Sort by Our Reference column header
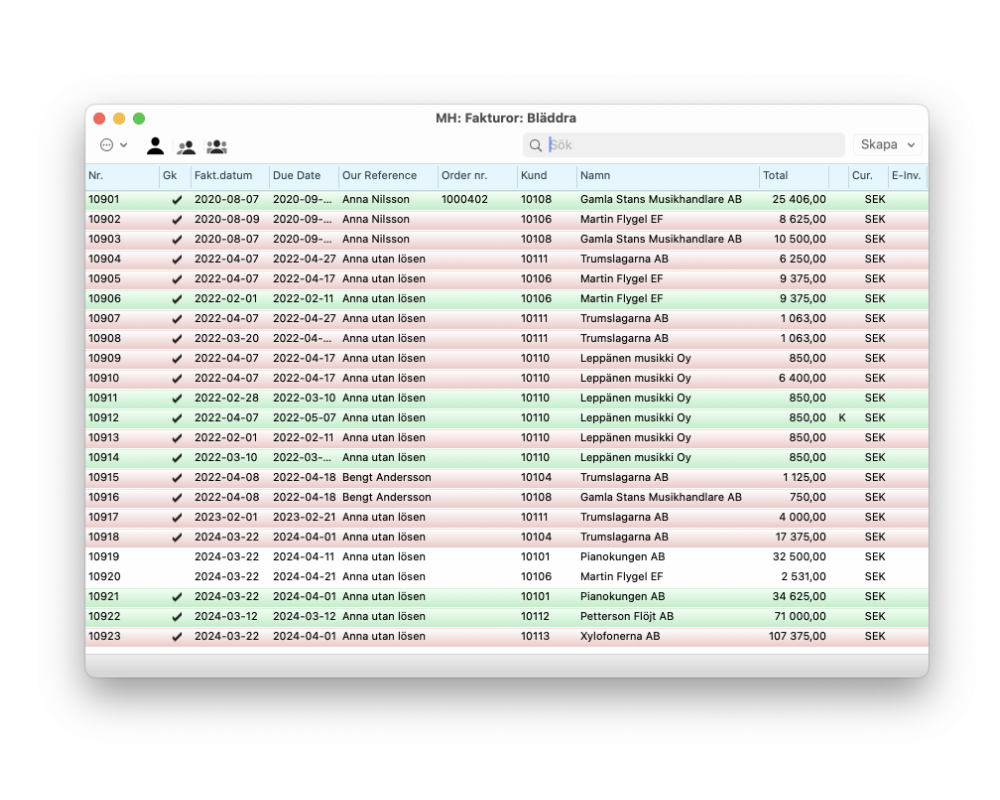 click(388, 175)
